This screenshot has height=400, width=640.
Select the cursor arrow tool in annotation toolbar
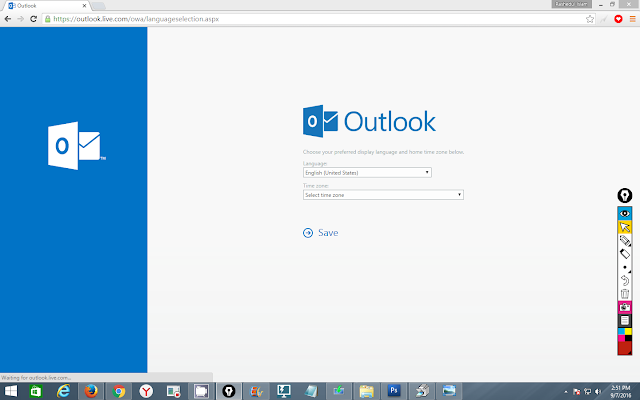point(624,227)
